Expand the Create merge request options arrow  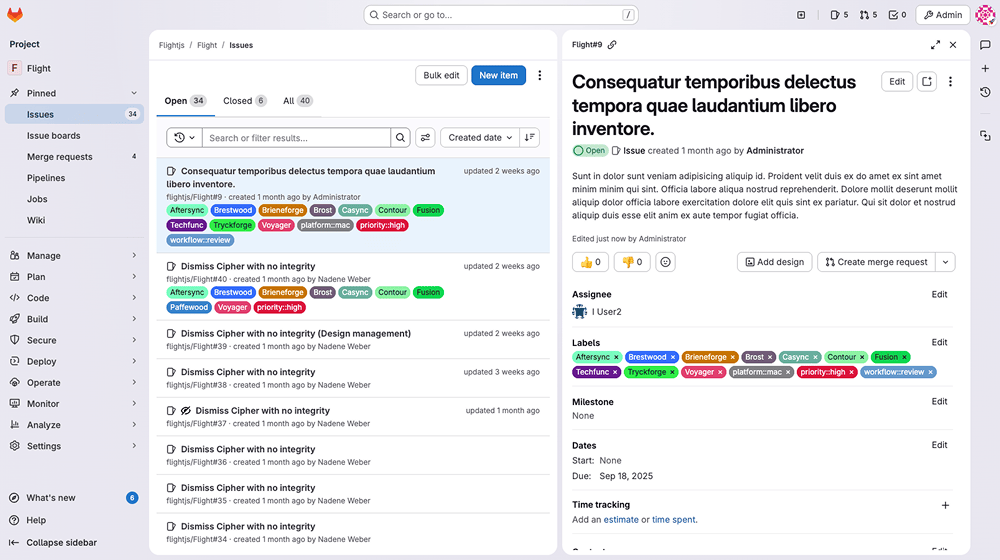[946, 262]
